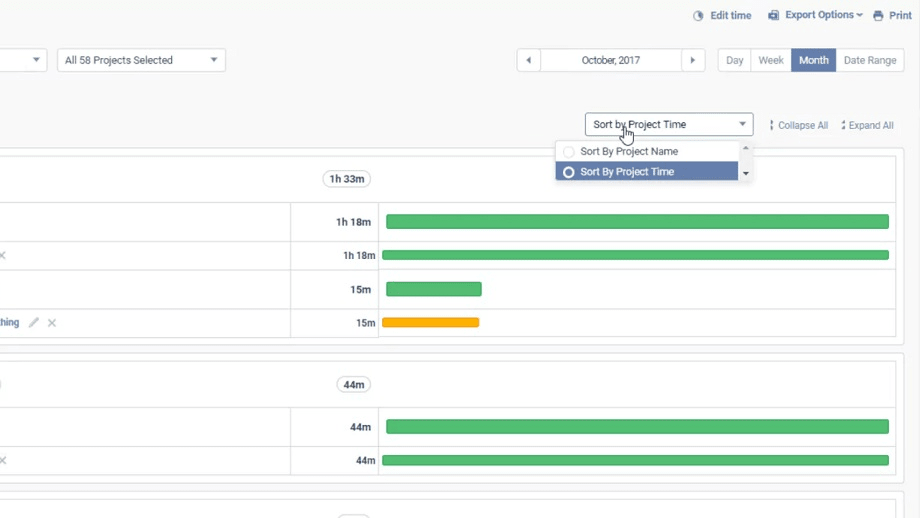
Task: Select Sort By Project Time option
Action: click(647, 171)
